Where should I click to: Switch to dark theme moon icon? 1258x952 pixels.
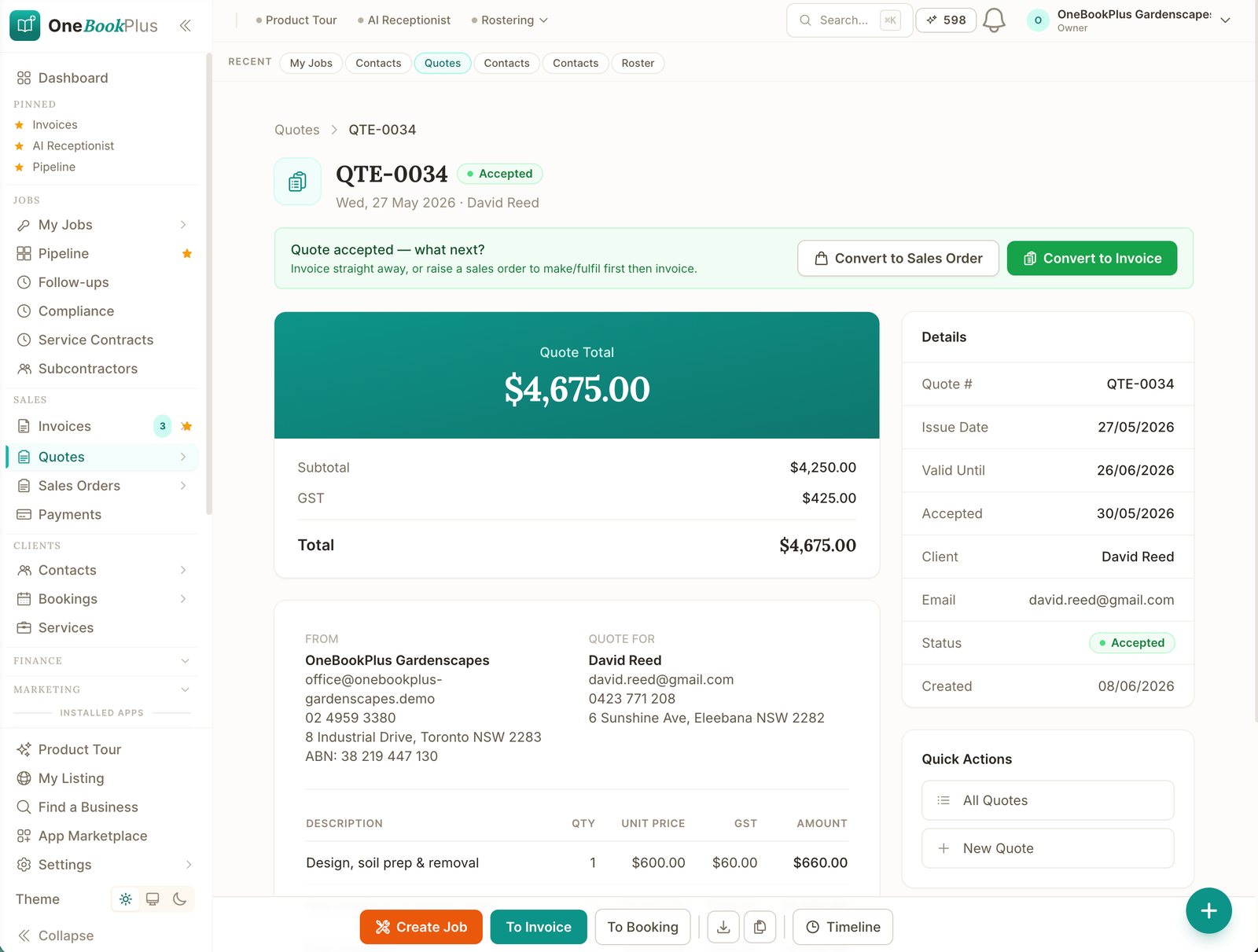(x=179, y=899)
